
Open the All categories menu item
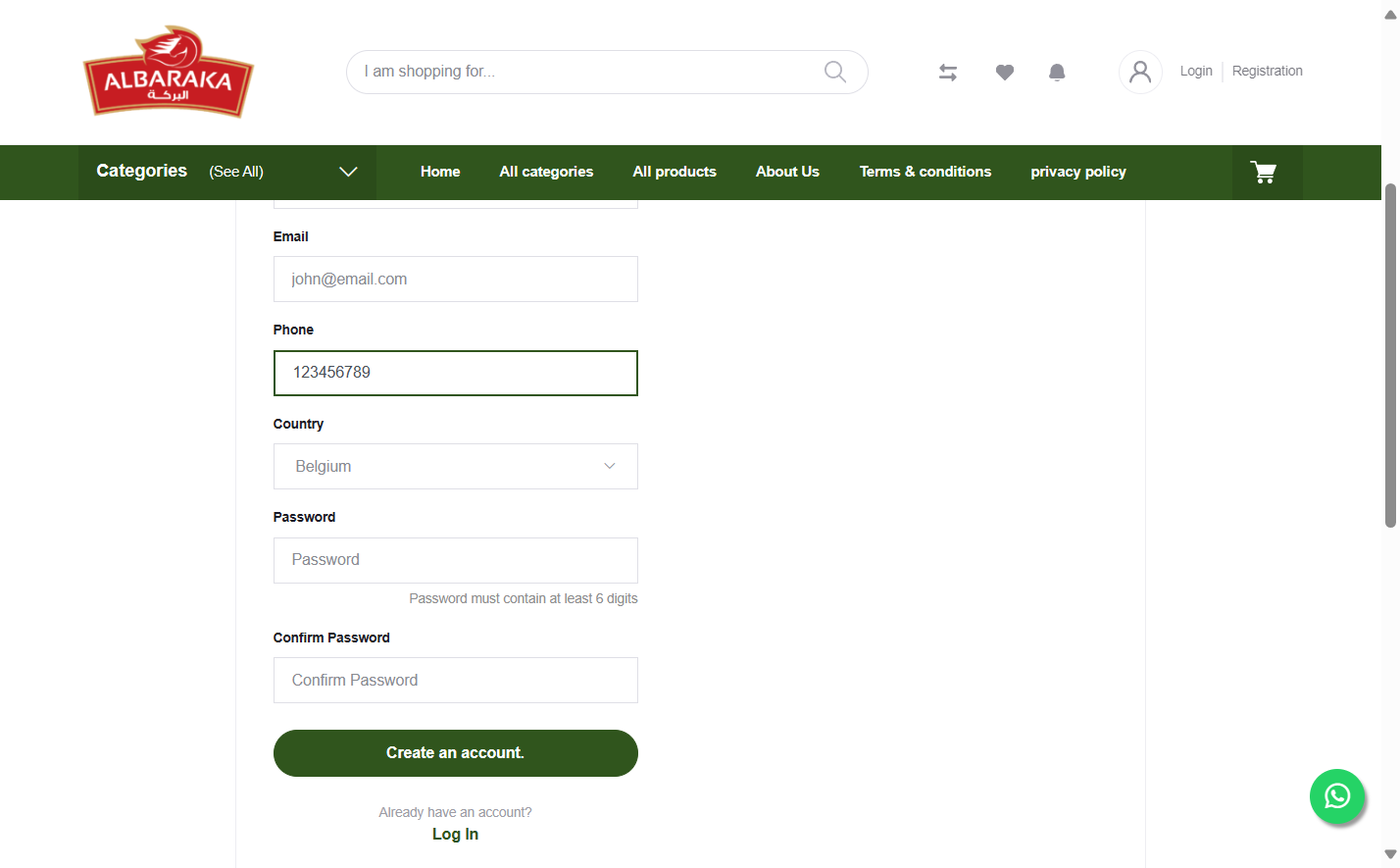[546, 172]
